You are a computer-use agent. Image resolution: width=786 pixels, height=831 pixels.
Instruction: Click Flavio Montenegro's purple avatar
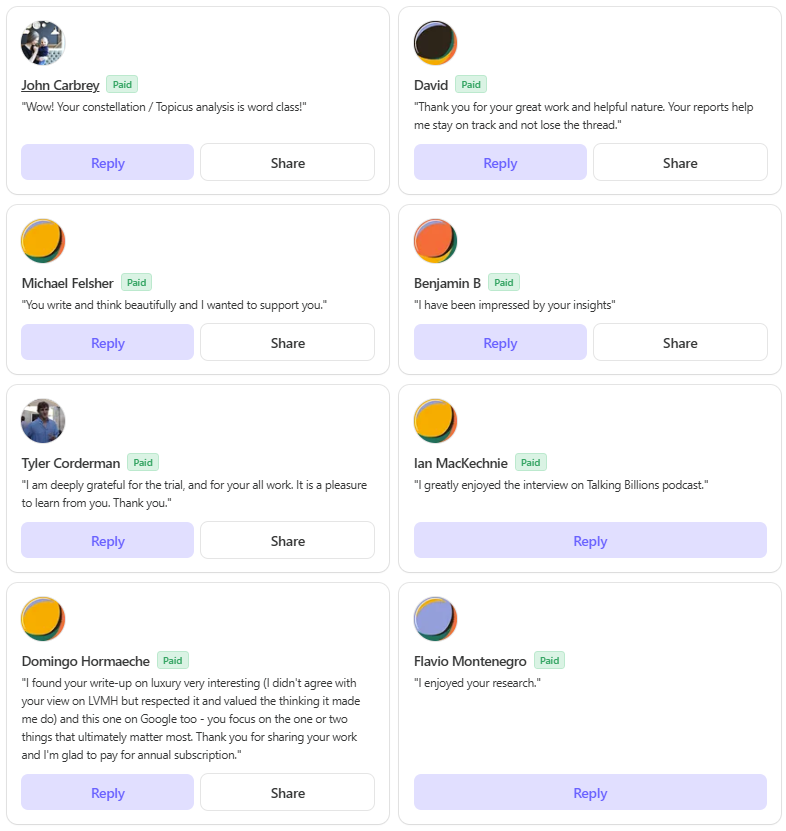point(435,618)
